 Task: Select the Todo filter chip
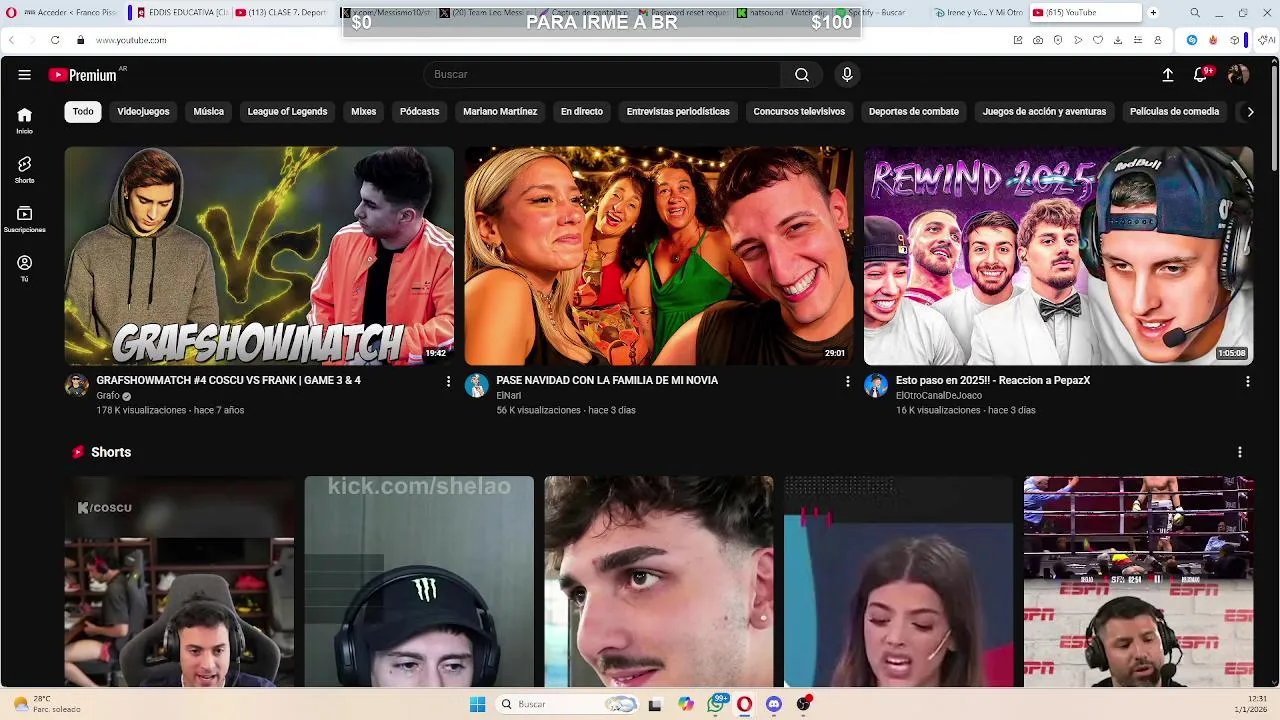click(83, 112)
